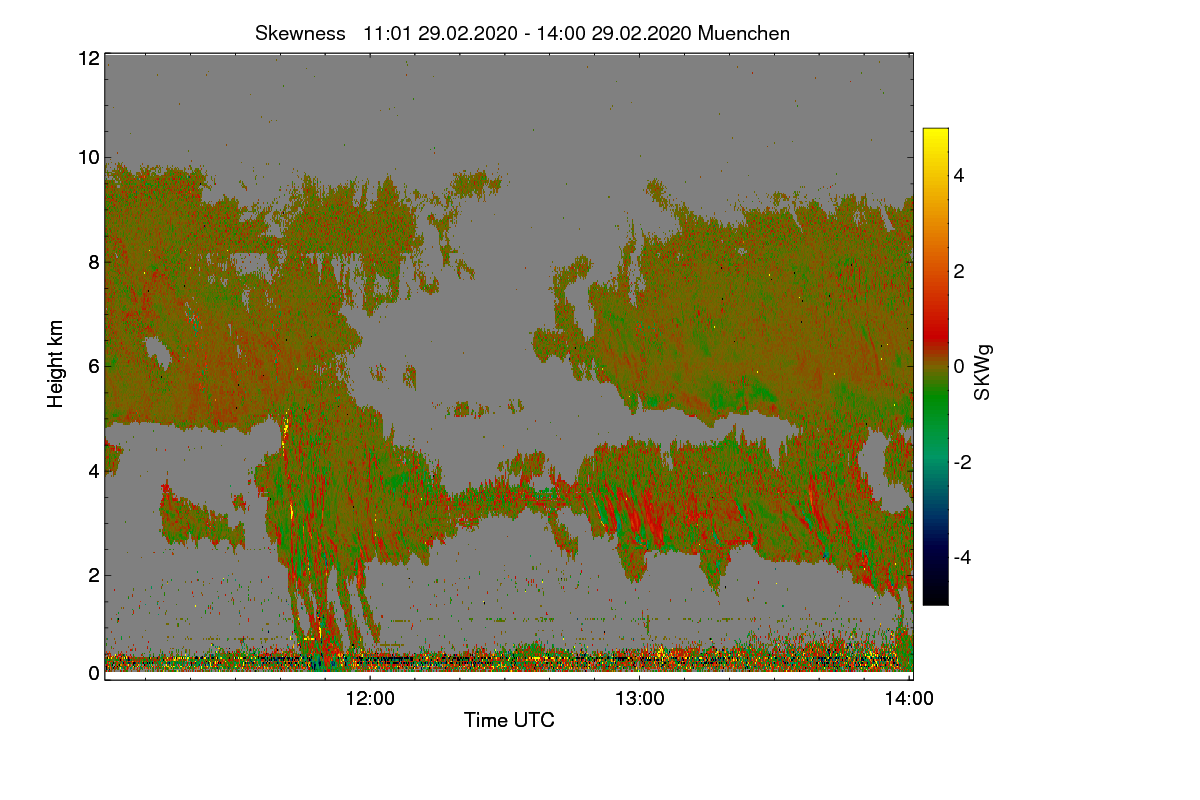Click the yellow top of the colorbar
The width and height of the screenshot is (1200, 800).
(935, 136)
